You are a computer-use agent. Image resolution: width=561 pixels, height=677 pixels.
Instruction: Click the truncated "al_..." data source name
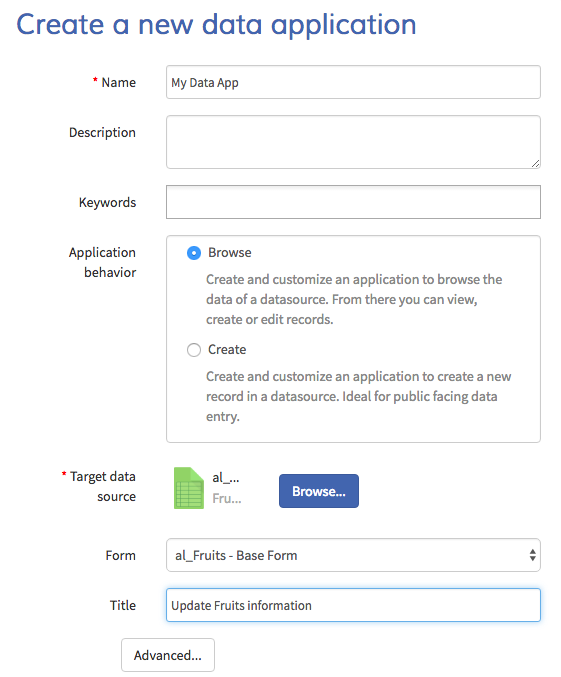click(225, 478)
